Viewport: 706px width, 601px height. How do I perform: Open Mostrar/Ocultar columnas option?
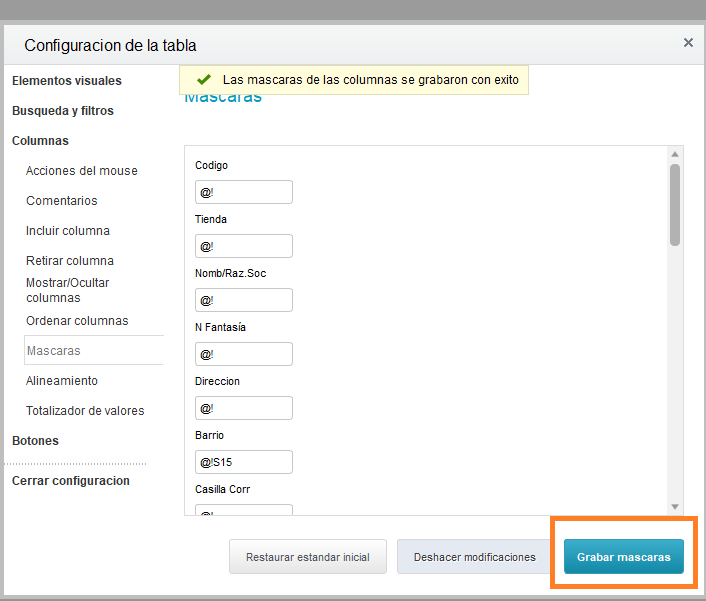pos(68,290)
